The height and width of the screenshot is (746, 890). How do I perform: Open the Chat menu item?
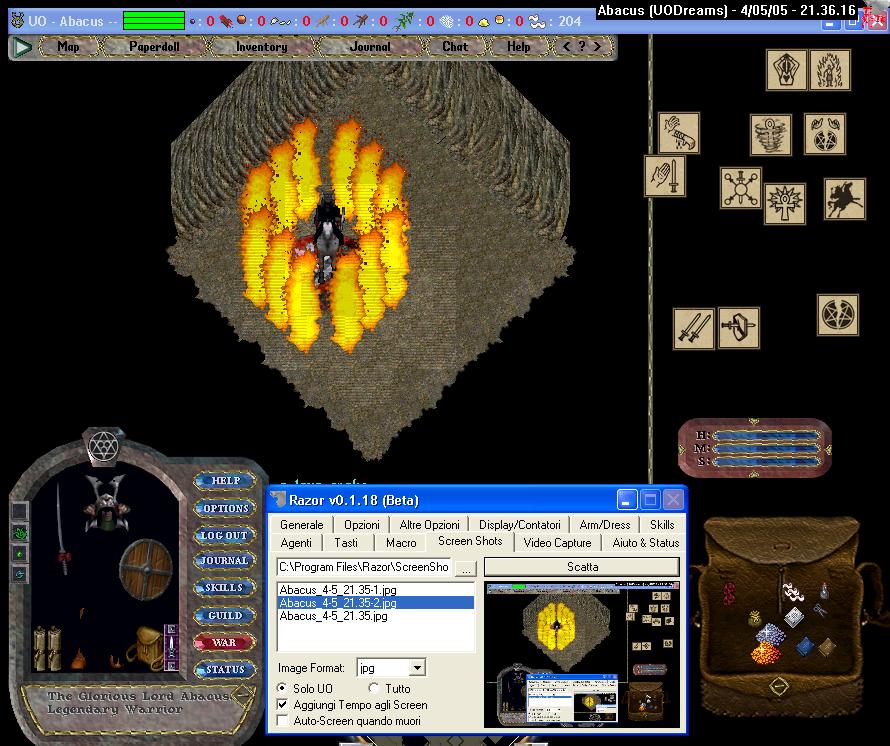coord(455,47)
